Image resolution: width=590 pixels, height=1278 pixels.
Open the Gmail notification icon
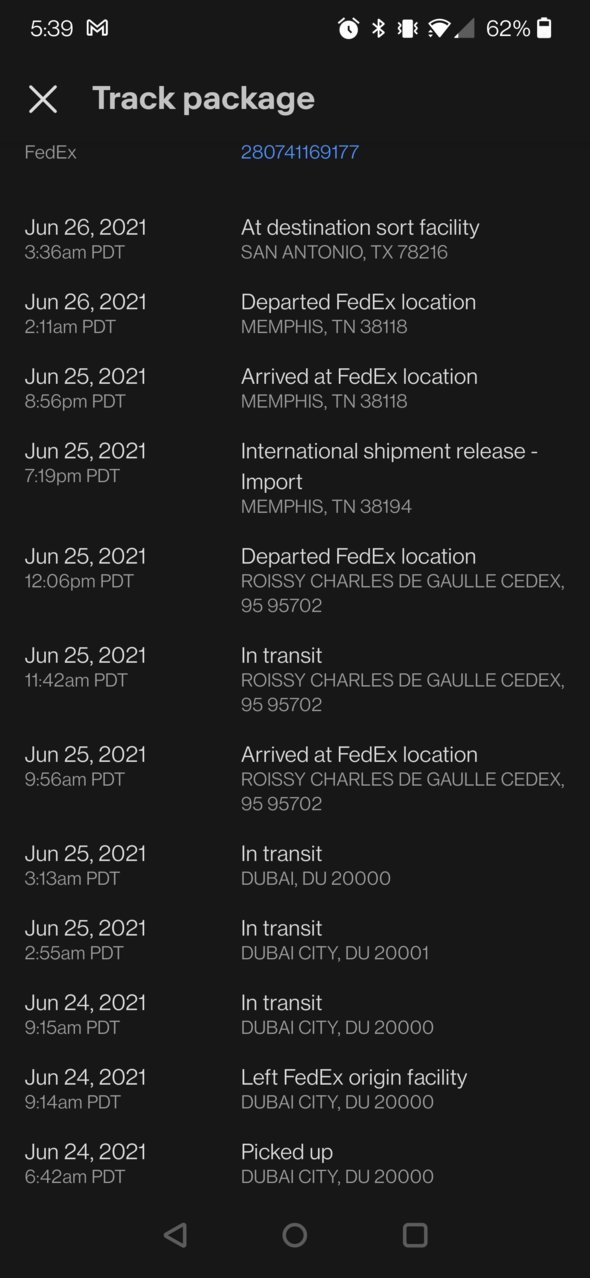point(97,28)
